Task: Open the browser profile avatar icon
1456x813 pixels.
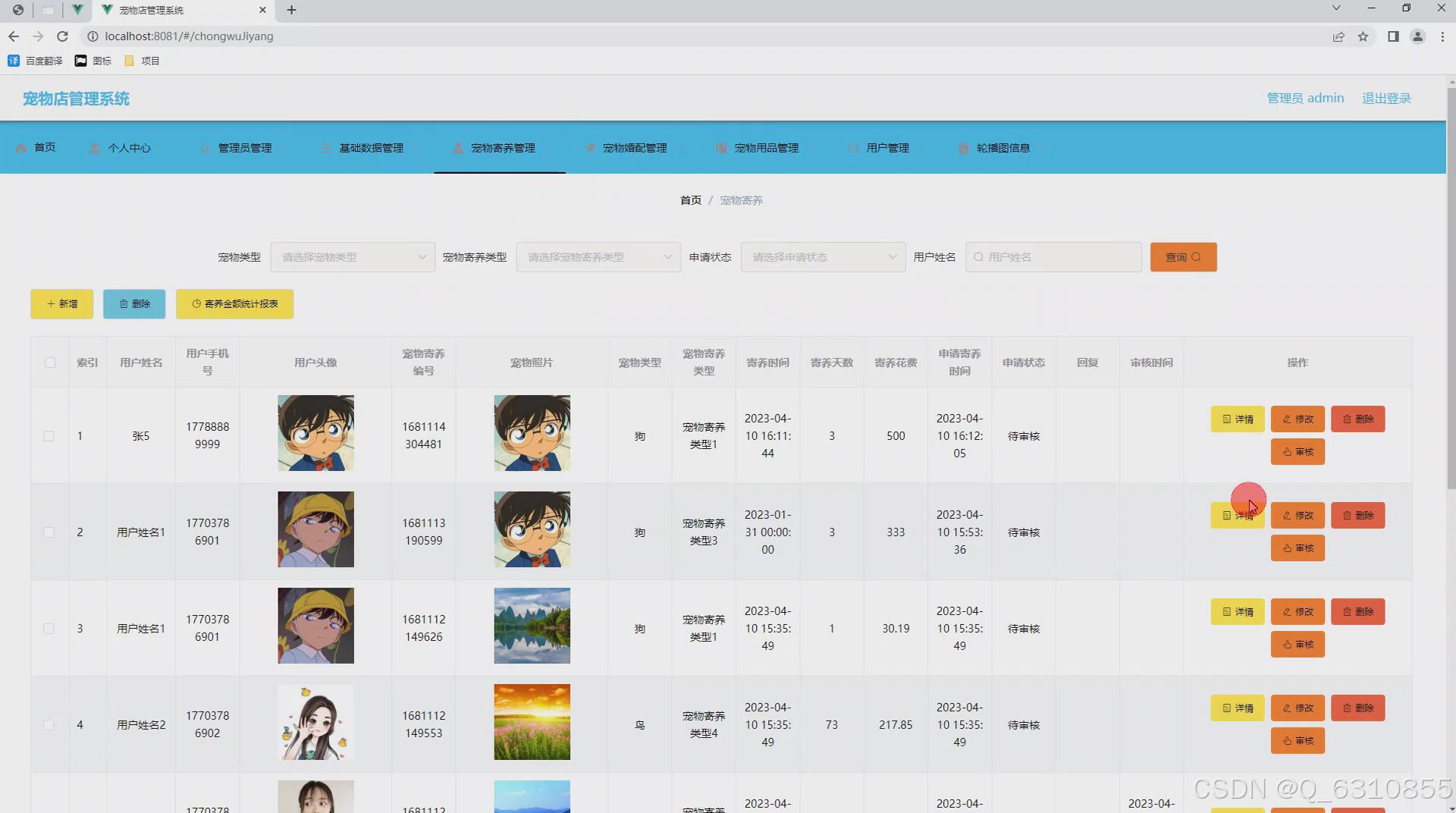Action: pyautogui.click(x=1417, y=36)
